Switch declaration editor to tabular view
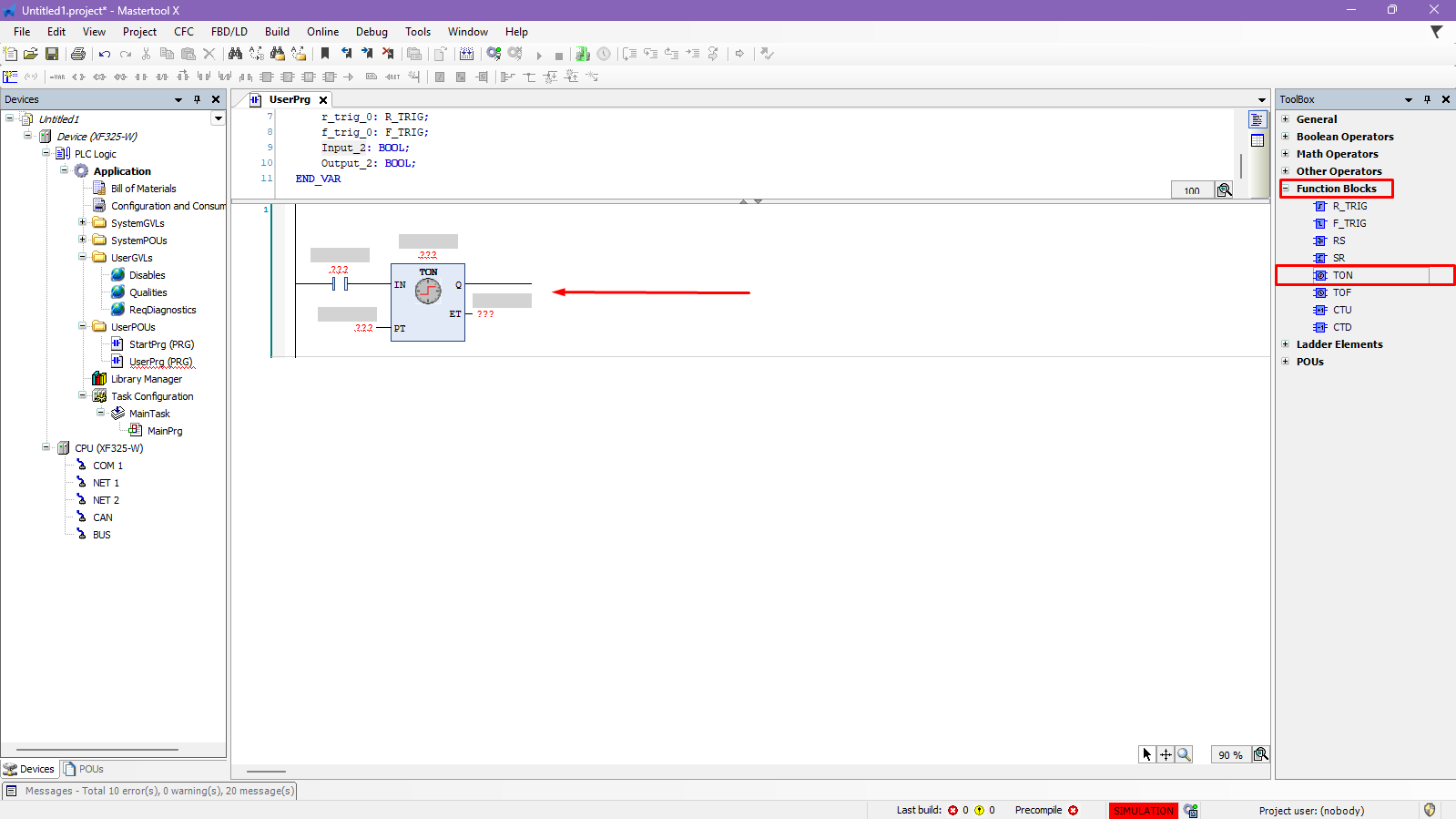Image resolution: width=1456 pixels, height=819 pixels. [x=1257, y=140]
